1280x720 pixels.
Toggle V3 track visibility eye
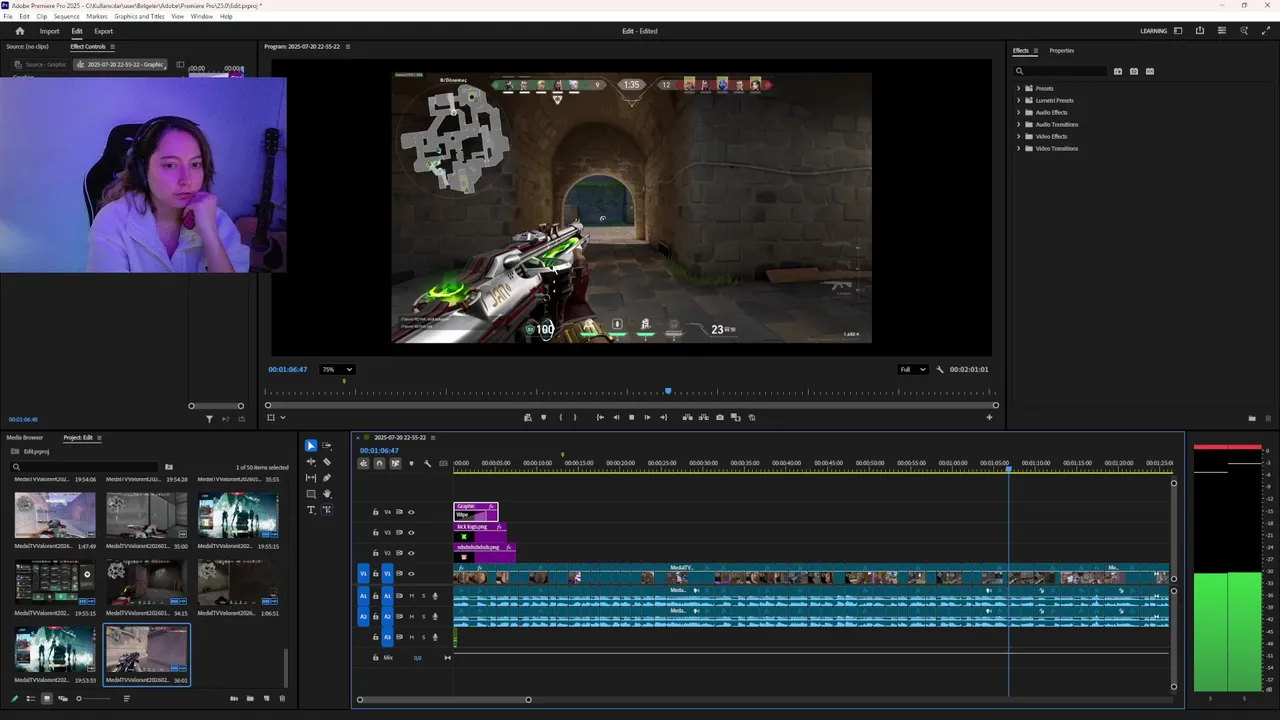tap(410, 532)
